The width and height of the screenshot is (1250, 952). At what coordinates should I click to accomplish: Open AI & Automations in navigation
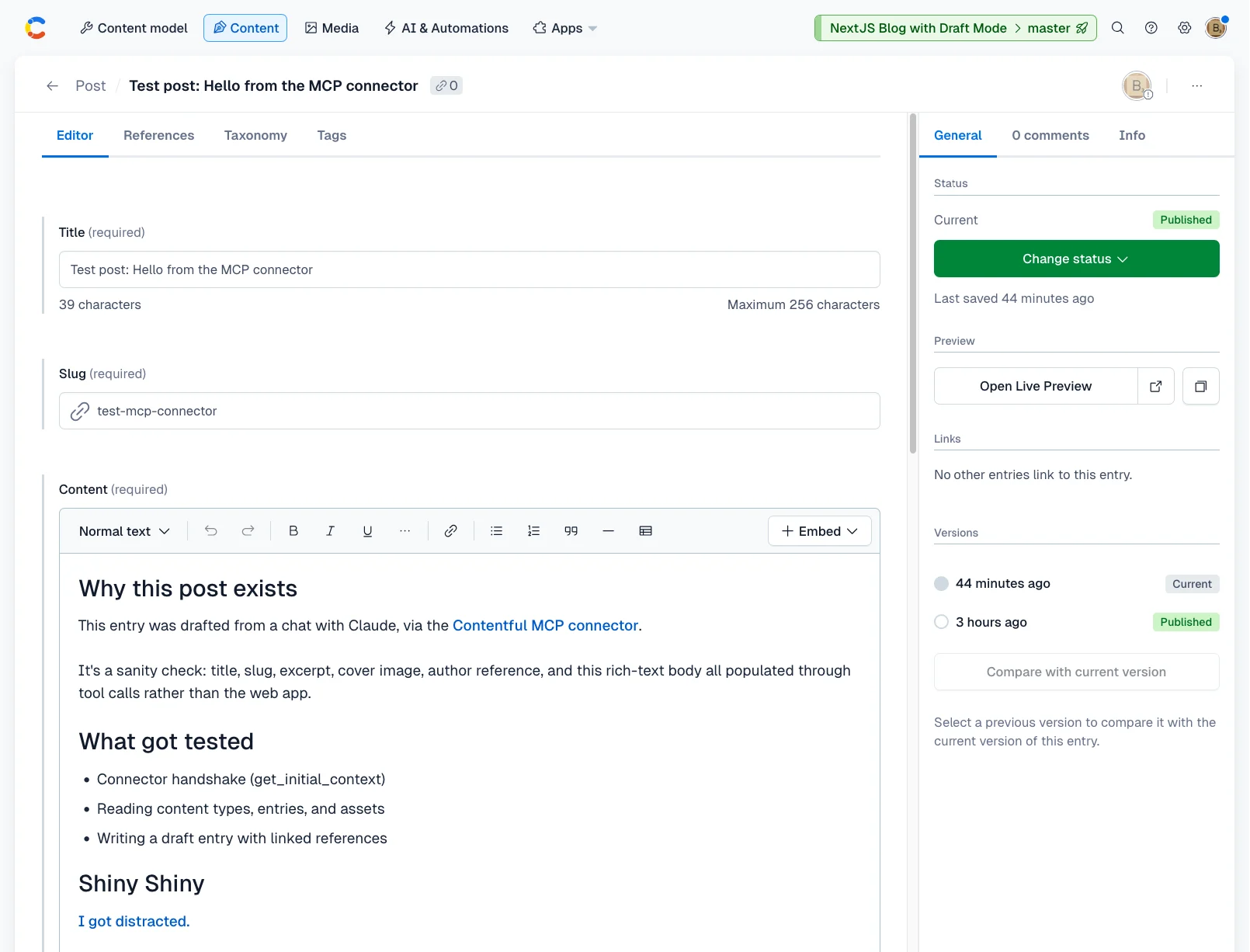pos(446,28)
